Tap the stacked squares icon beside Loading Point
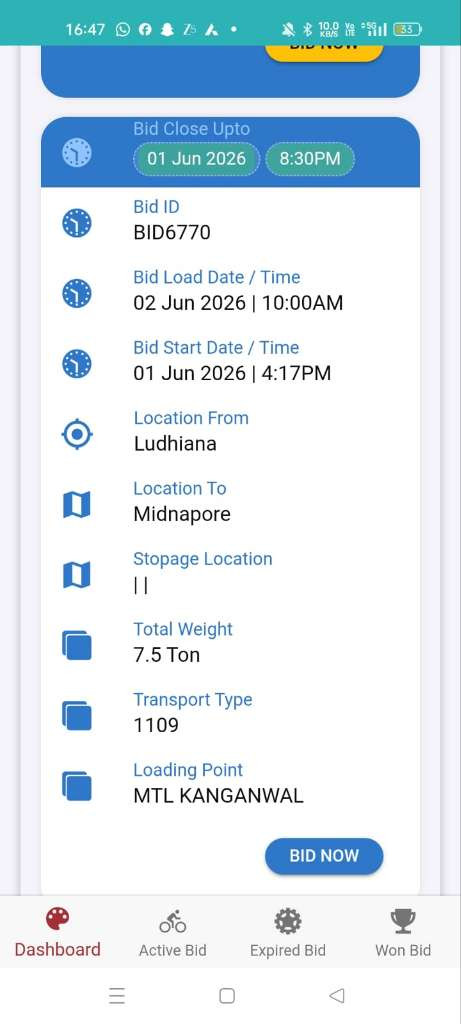Screen dimensions: 461x1024 coord(77,786)
